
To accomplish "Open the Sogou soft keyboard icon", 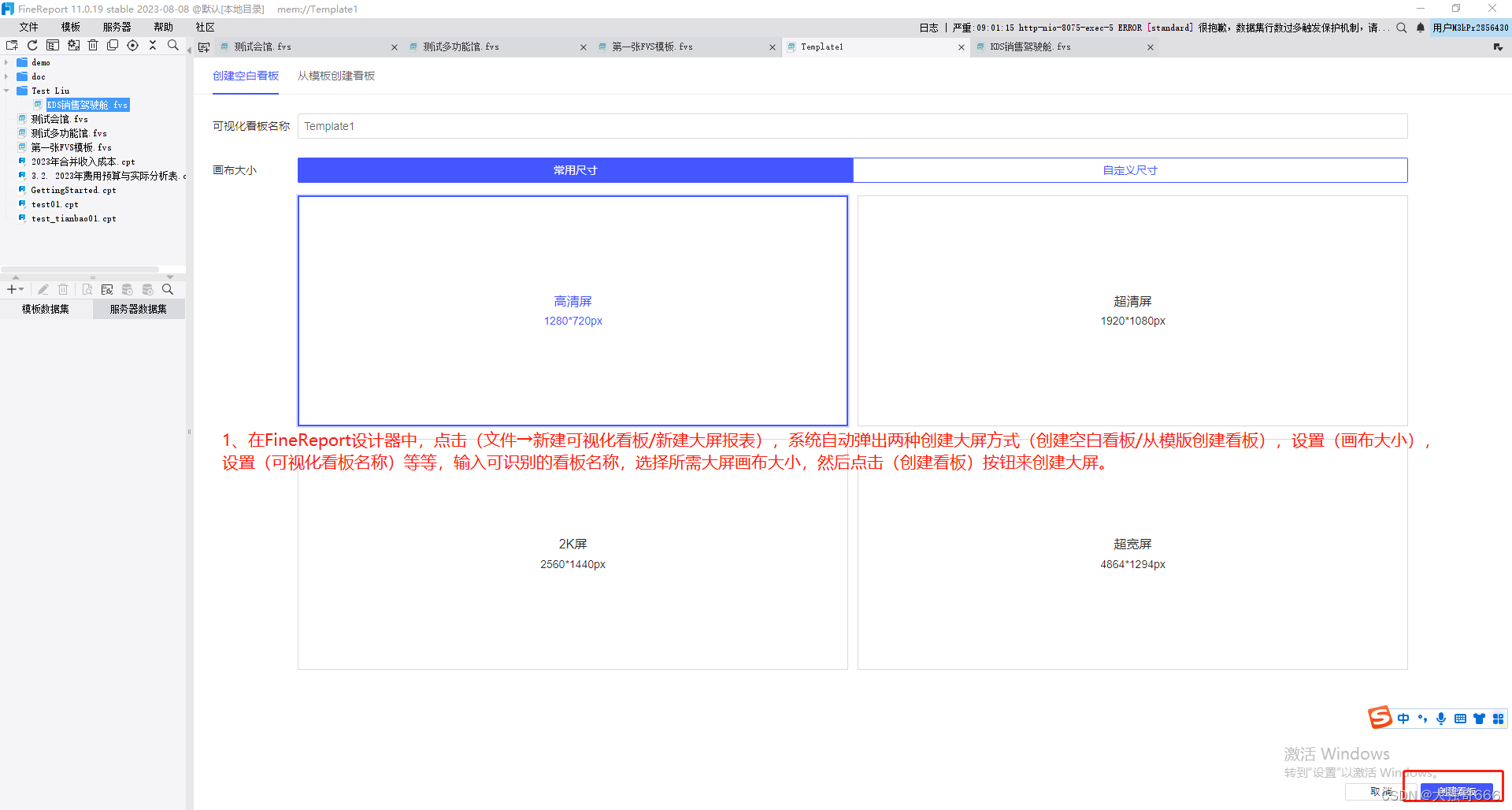I will 1460,719.
